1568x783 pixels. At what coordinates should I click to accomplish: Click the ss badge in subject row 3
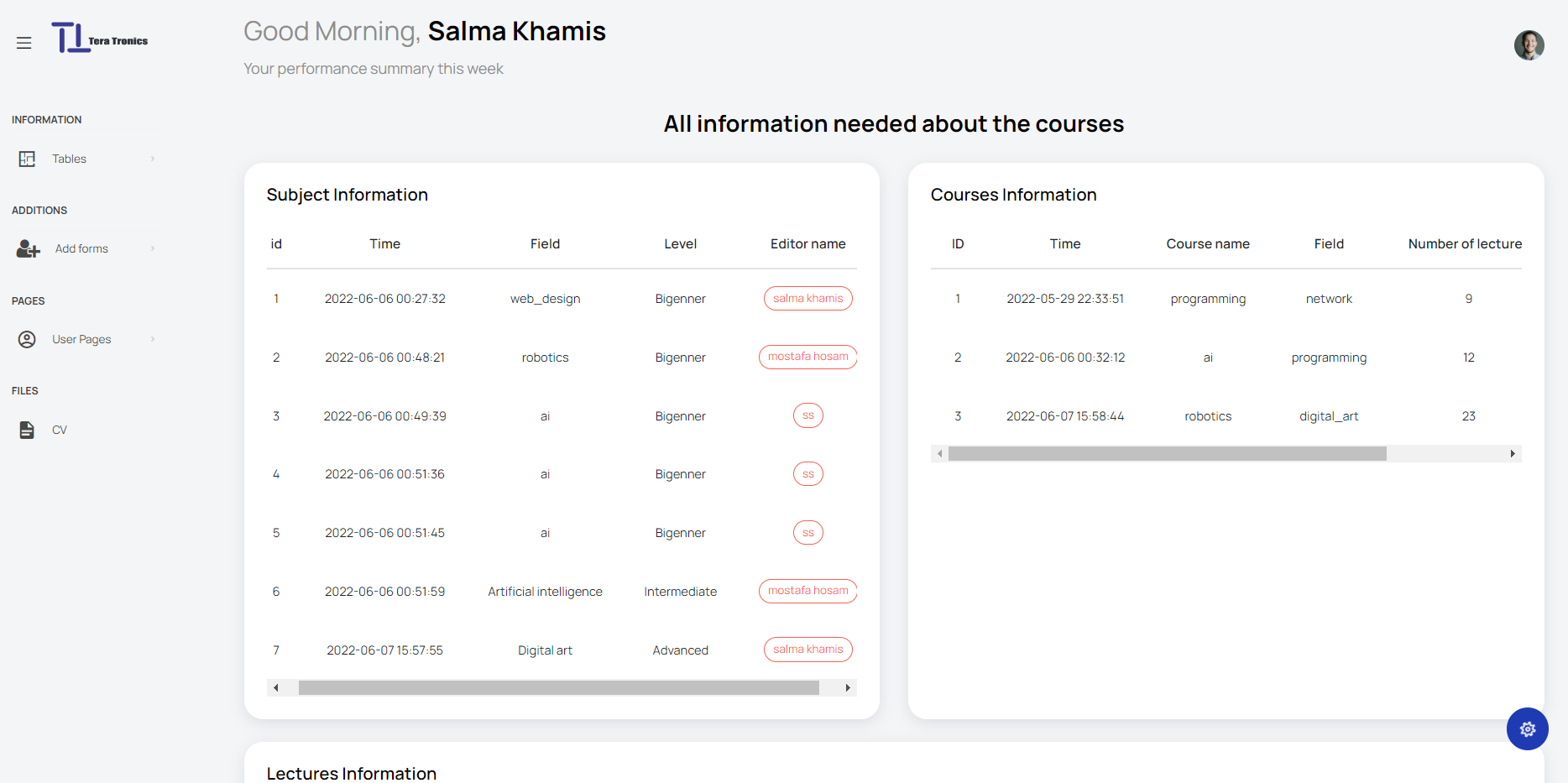pos(808,415)
